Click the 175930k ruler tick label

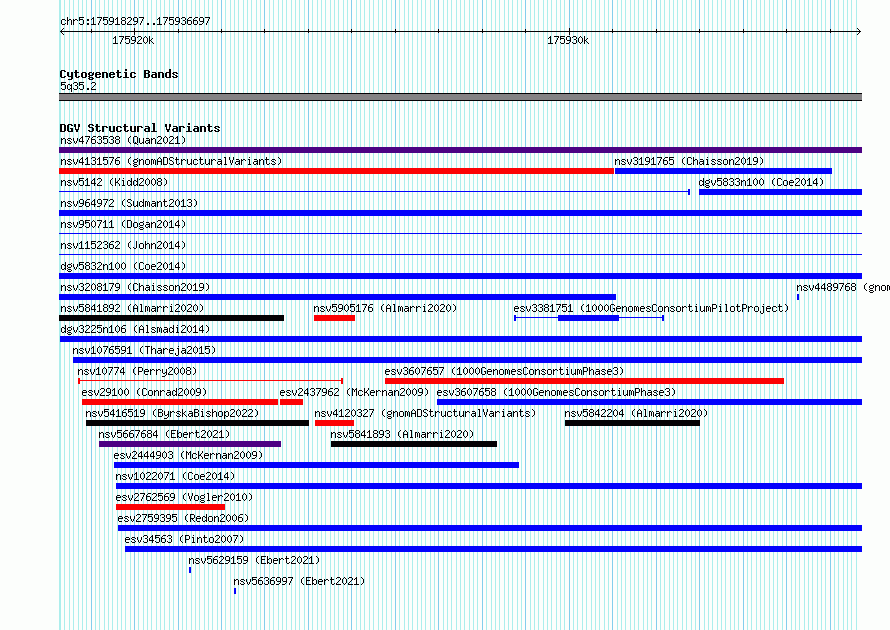[568, 40]
